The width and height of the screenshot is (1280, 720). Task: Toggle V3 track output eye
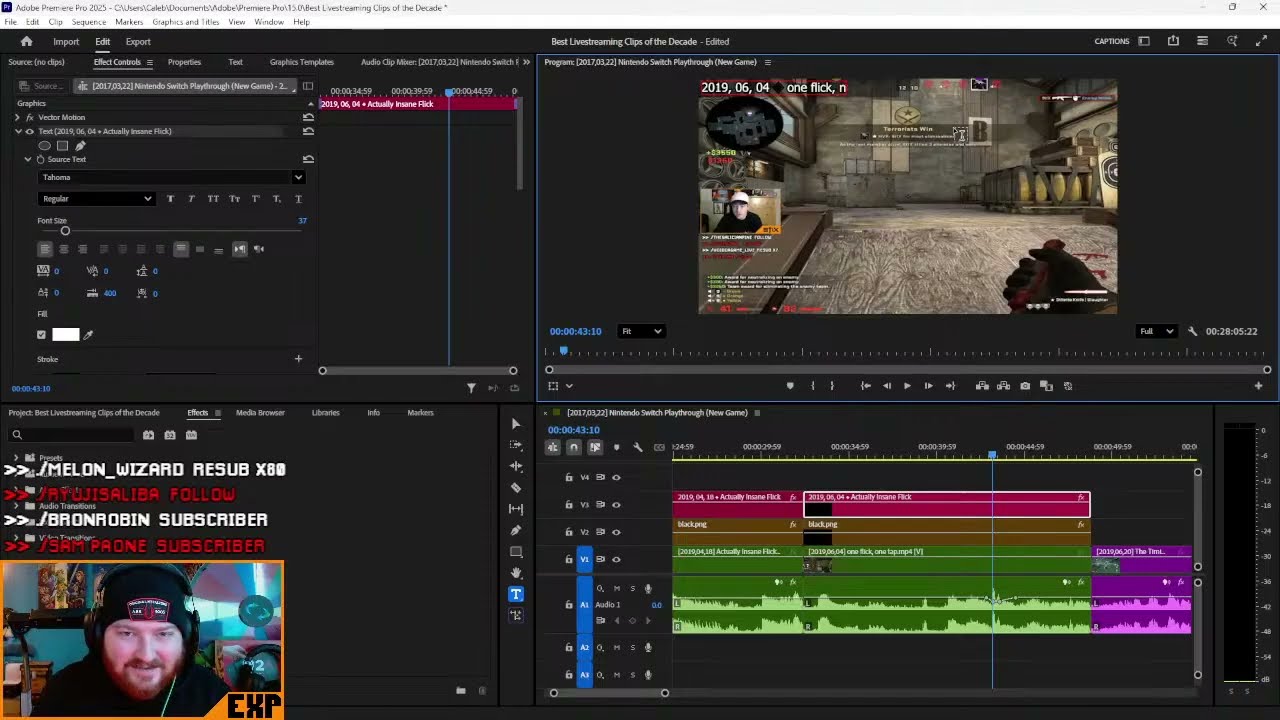[x=616, y=505]
